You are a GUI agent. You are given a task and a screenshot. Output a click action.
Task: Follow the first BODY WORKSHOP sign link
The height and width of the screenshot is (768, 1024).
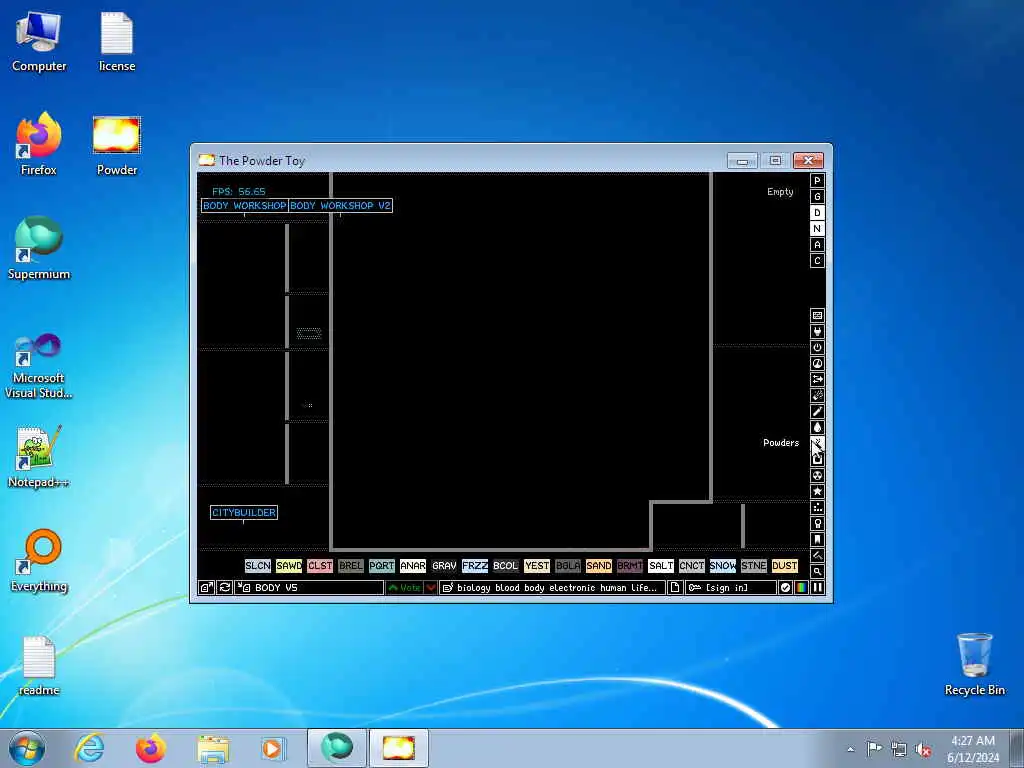click(x=245, y=206)
